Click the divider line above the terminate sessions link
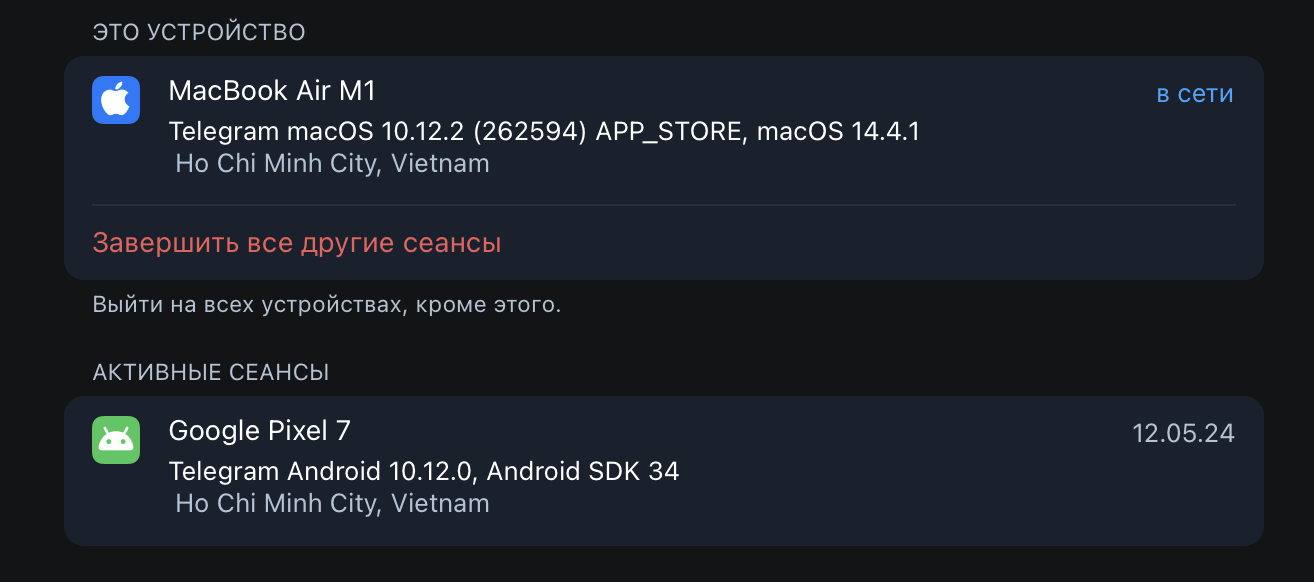Image resolution: width=1314 pixels, height=582 pixels. pos(664,205)
